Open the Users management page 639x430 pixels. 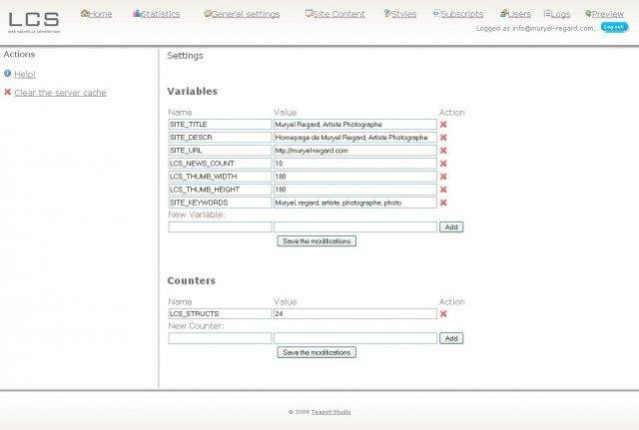[x=519, y=14]
